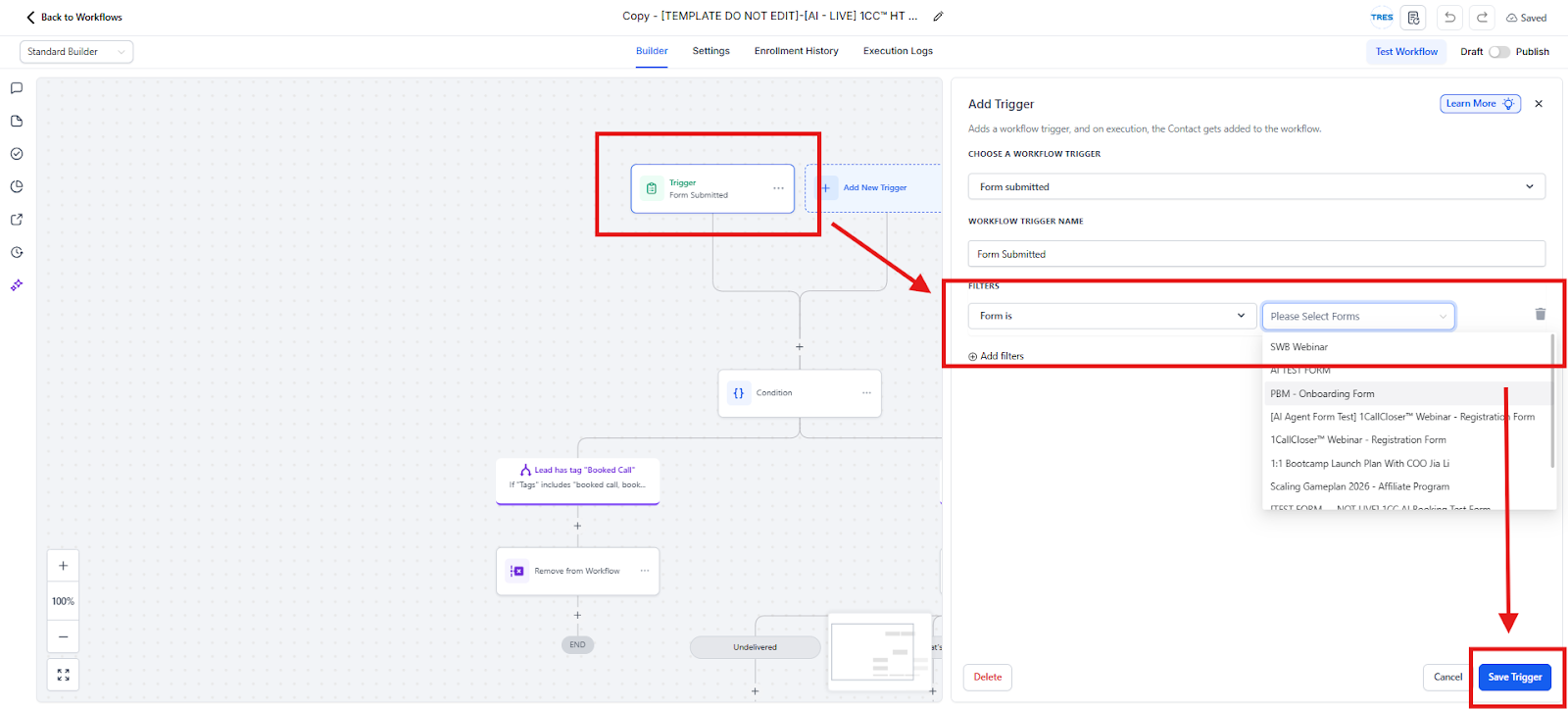The width and height of the screenshot is (1568, 709).
Task: Click 'Add New Trigger' on the canvas
Action: 873,188
